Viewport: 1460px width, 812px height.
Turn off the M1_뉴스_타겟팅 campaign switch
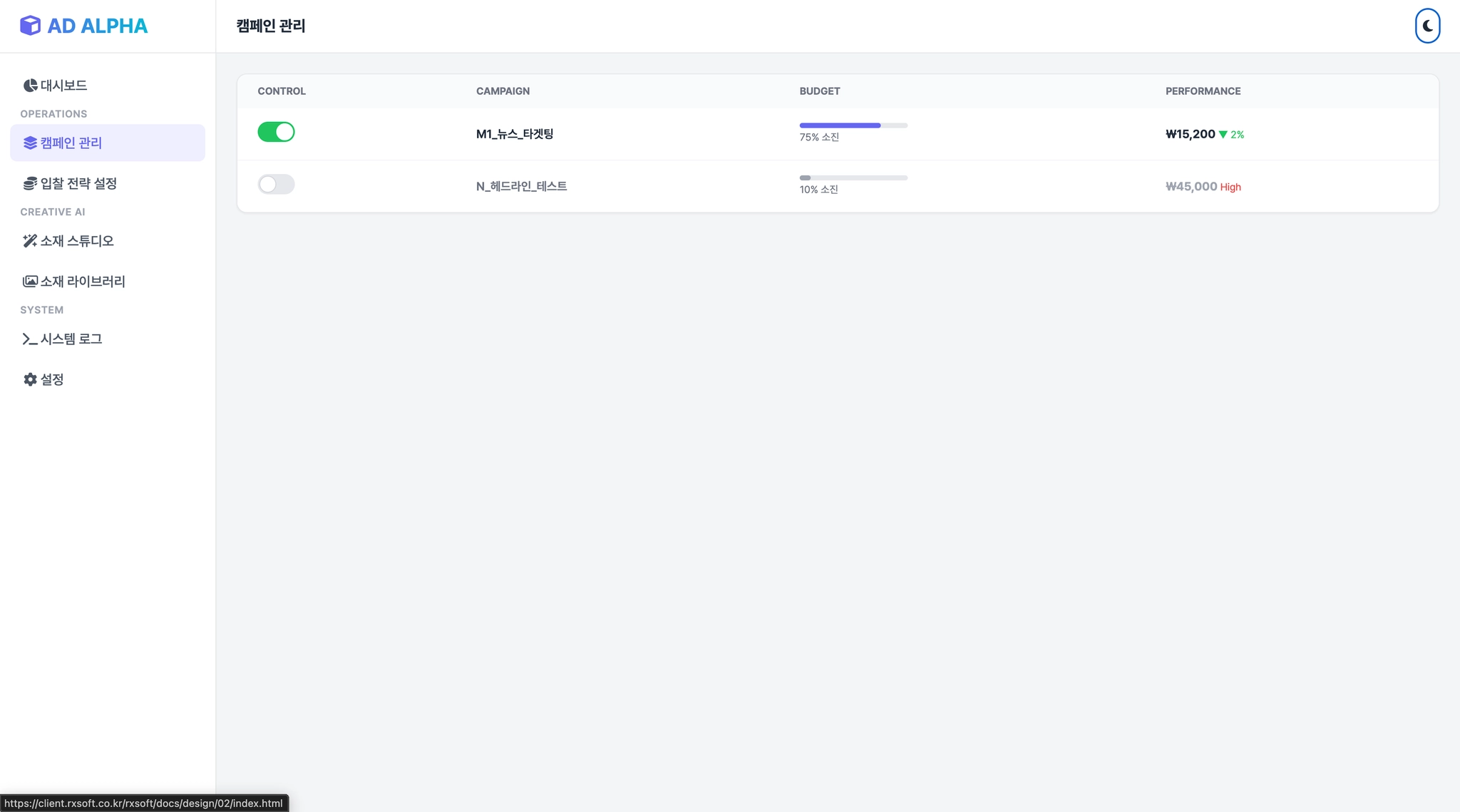pos(276,132)
